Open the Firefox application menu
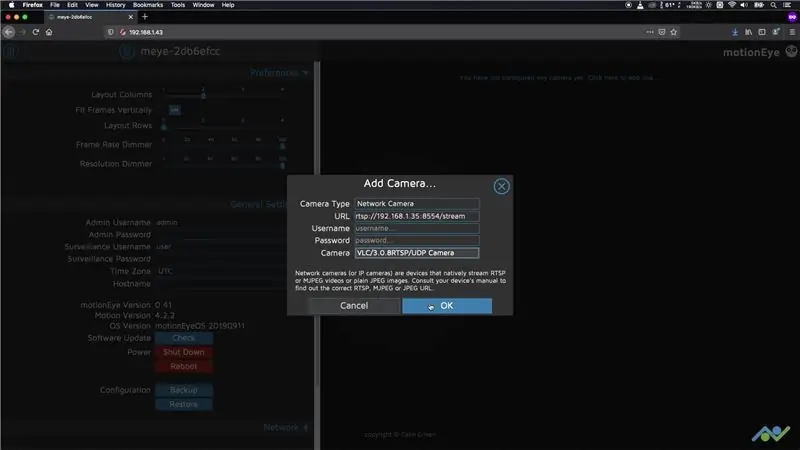This screenshot has height=450, width=800. pos(33,5)
